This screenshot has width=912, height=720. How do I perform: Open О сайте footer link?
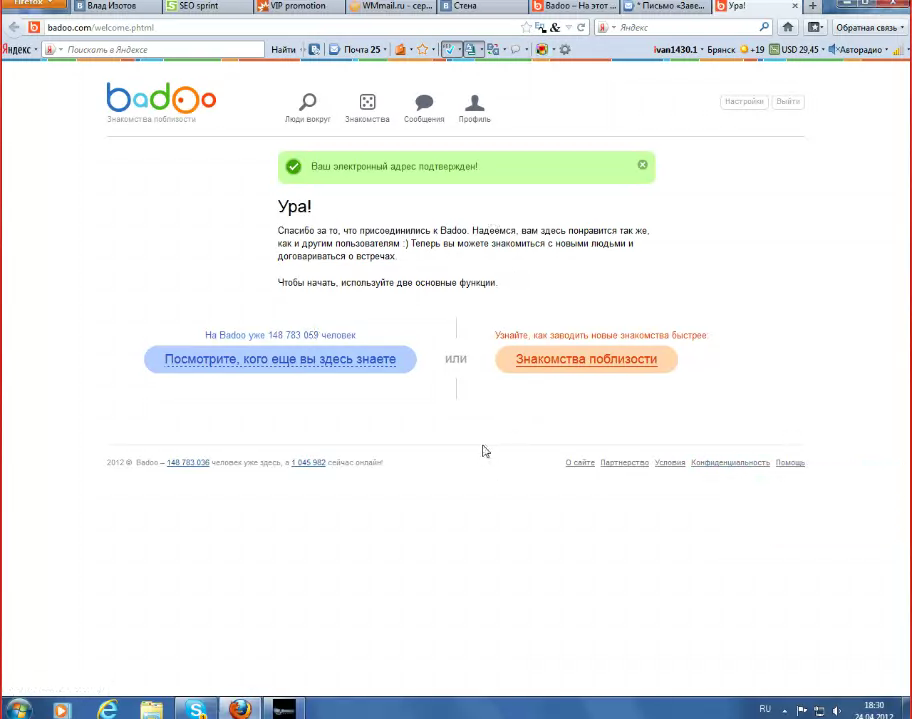pyautogui.click(x=580, y=462)
